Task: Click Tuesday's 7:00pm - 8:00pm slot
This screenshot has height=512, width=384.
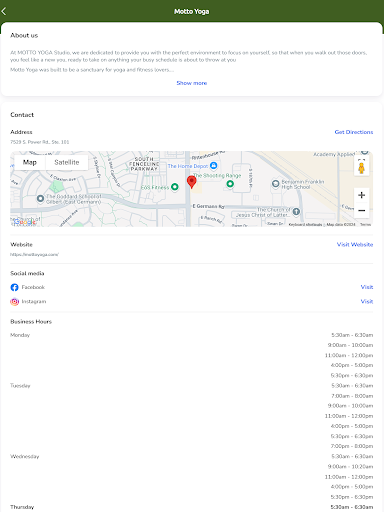Action: pos(352,446)
